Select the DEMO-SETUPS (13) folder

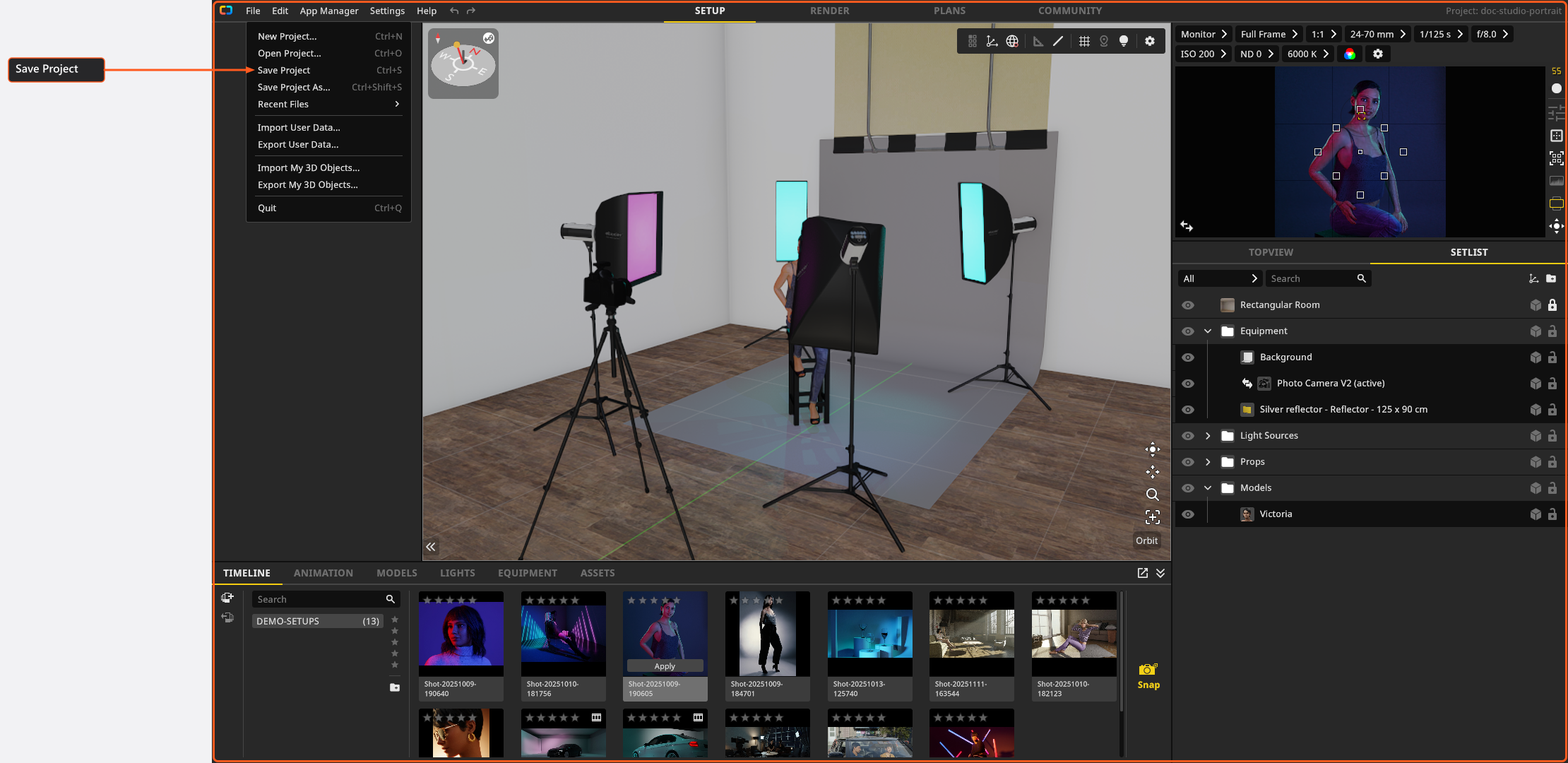coord(318,621)
